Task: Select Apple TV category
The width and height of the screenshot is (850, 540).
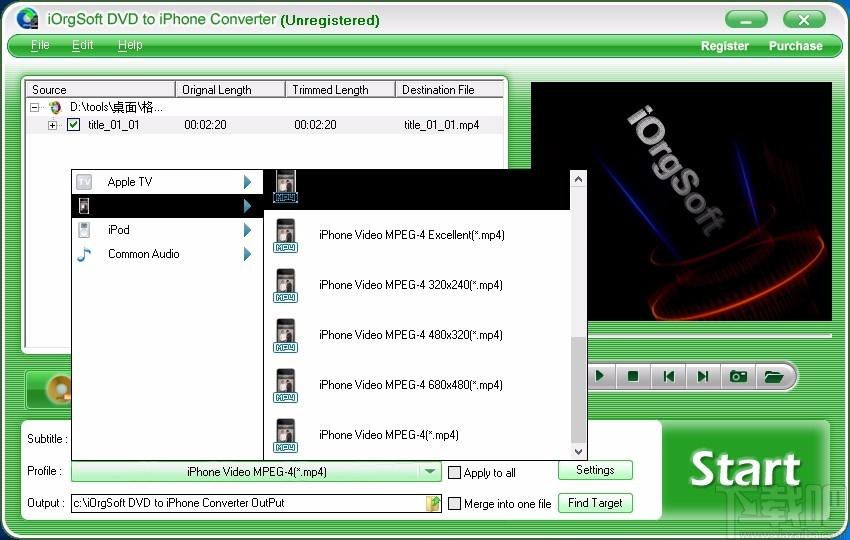Action: pyautogui.click(x=167, y=182)
